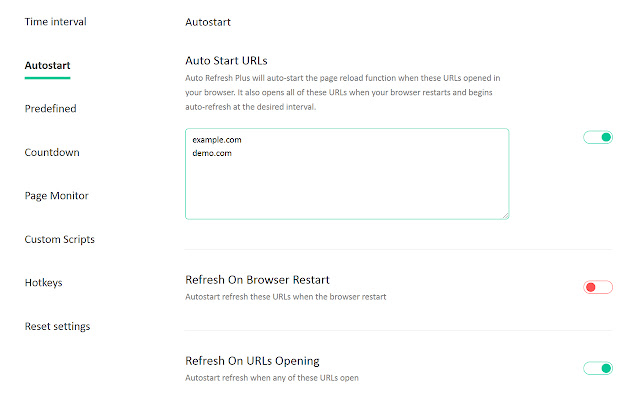Click the Auto Start URLs heading

pyautogui.click(x=227, y=59)
